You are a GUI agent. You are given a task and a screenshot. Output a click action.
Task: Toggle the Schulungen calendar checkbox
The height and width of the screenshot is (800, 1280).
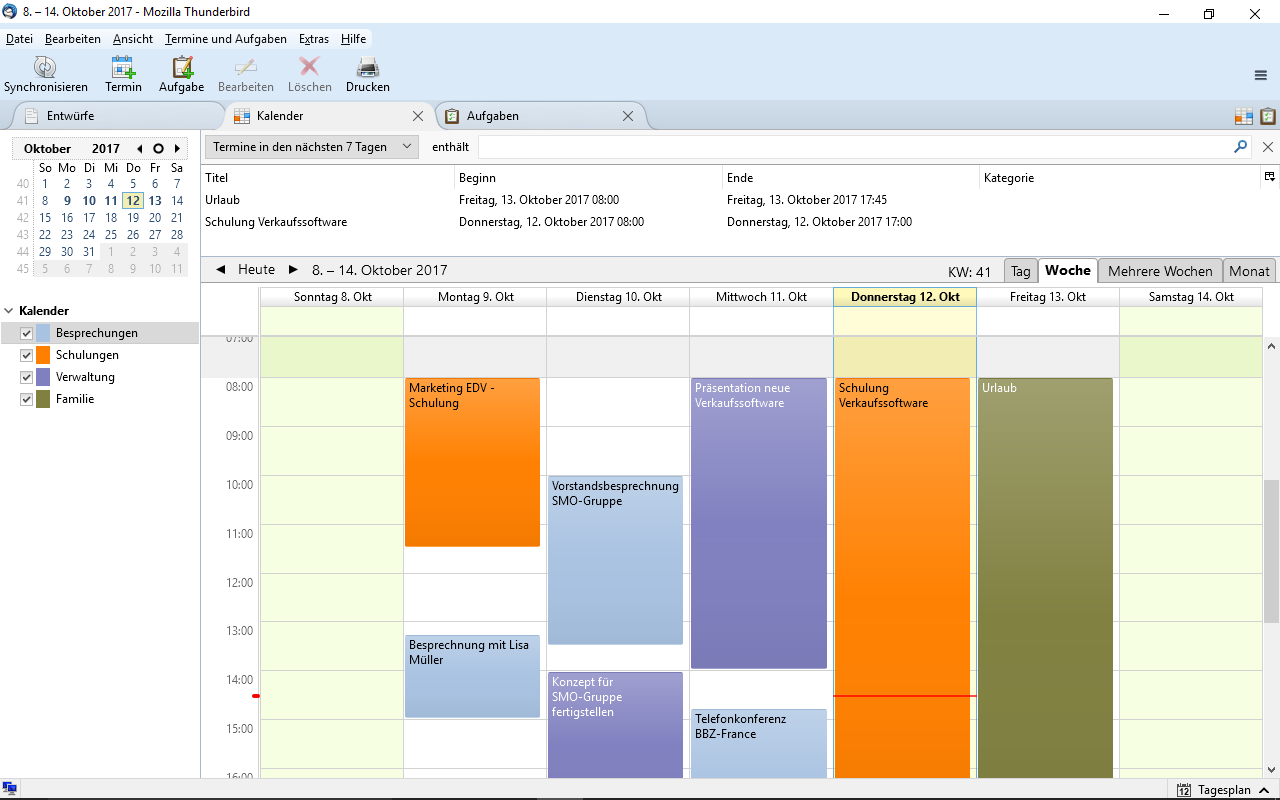click(x=27, y=355)
